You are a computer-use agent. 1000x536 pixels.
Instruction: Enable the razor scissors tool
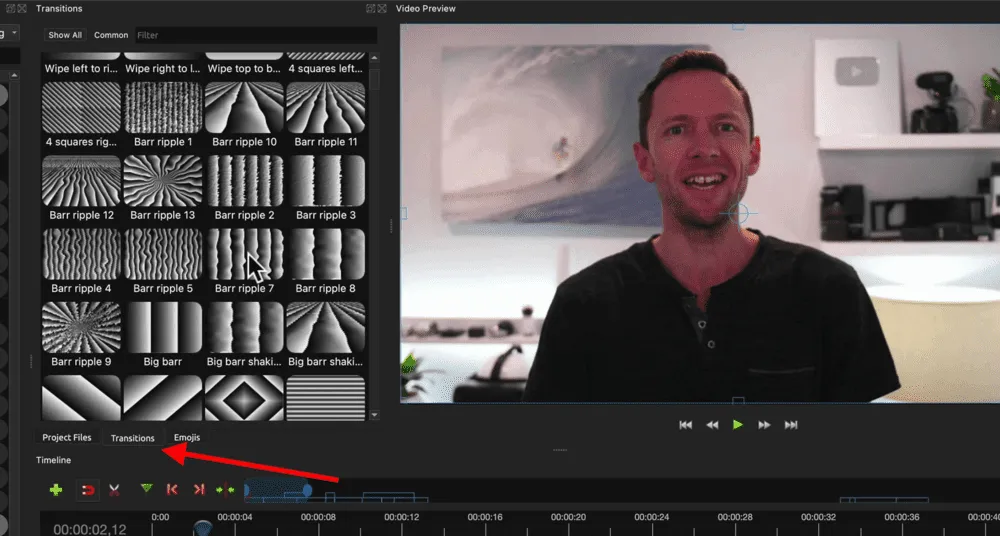click(x=115, y=490)
